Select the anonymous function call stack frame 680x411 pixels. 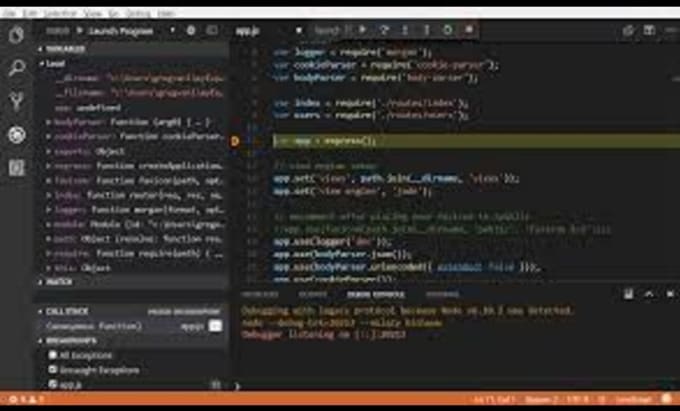[130, 326]
